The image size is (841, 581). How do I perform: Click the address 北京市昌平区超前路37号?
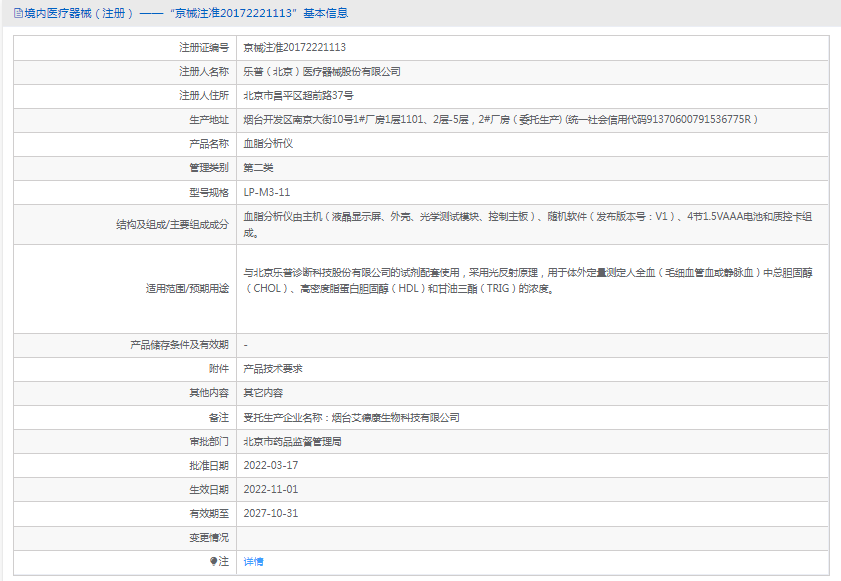pos(298,95)
